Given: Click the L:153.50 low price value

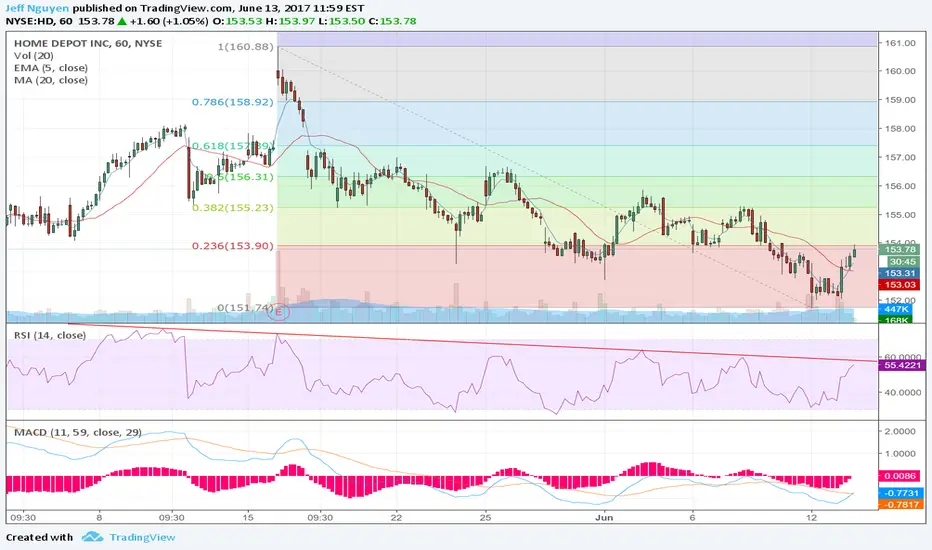Looking at the screenshot, I should click(341, 21).
